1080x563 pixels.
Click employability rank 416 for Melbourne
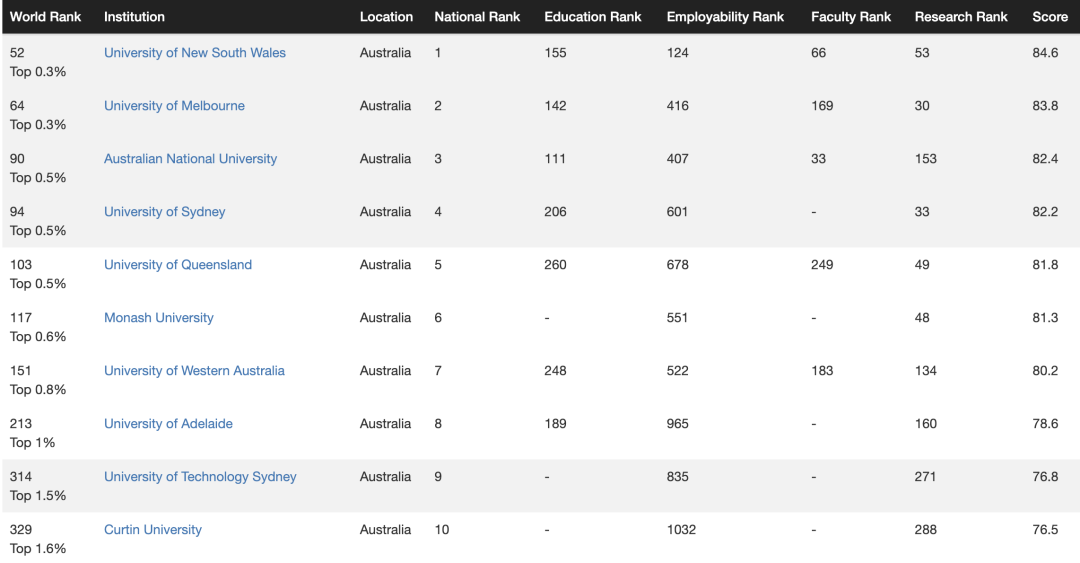[x=677, y=106]
